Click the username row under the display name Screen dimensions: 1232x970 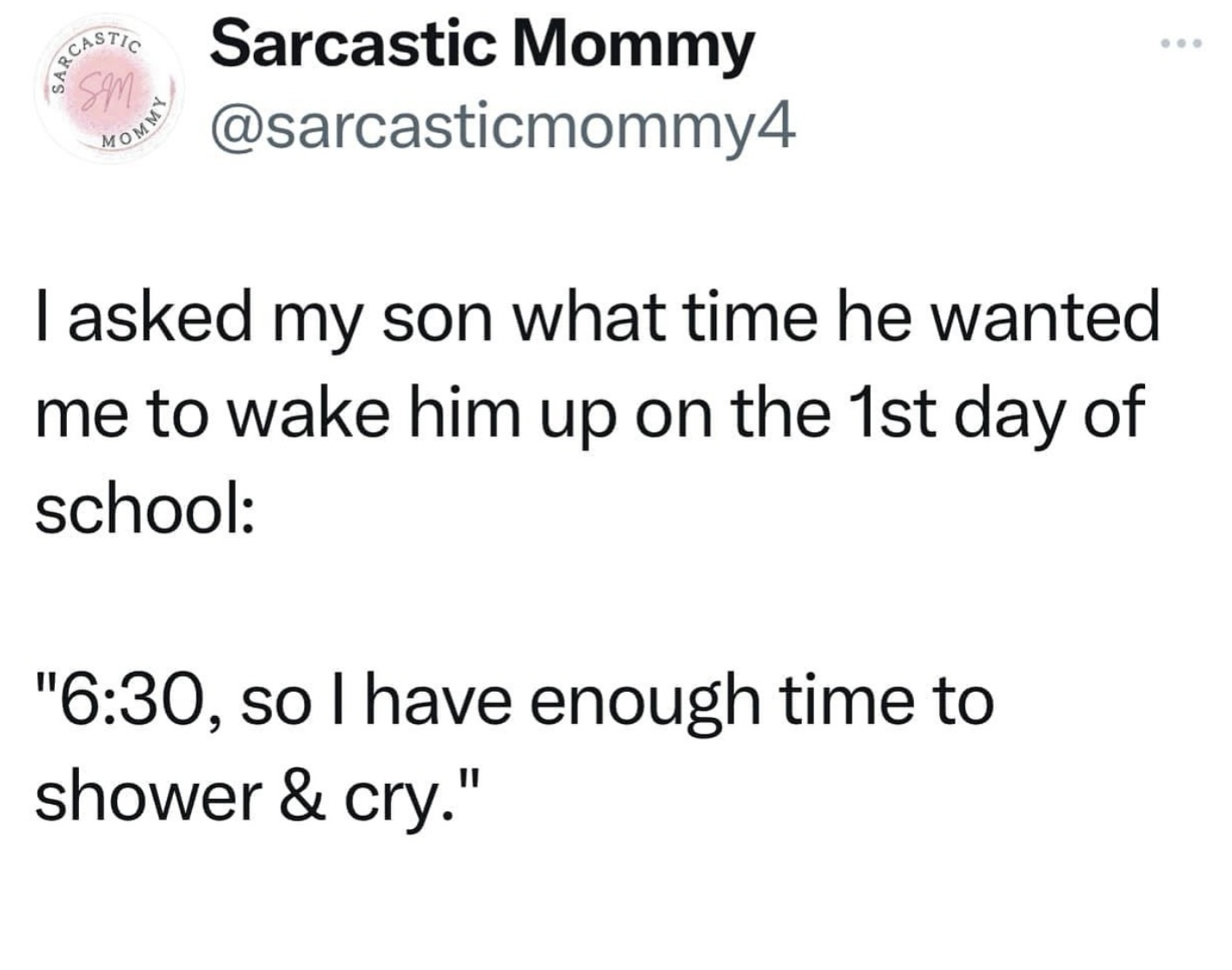pyautogui.click(x=501, y=124)
